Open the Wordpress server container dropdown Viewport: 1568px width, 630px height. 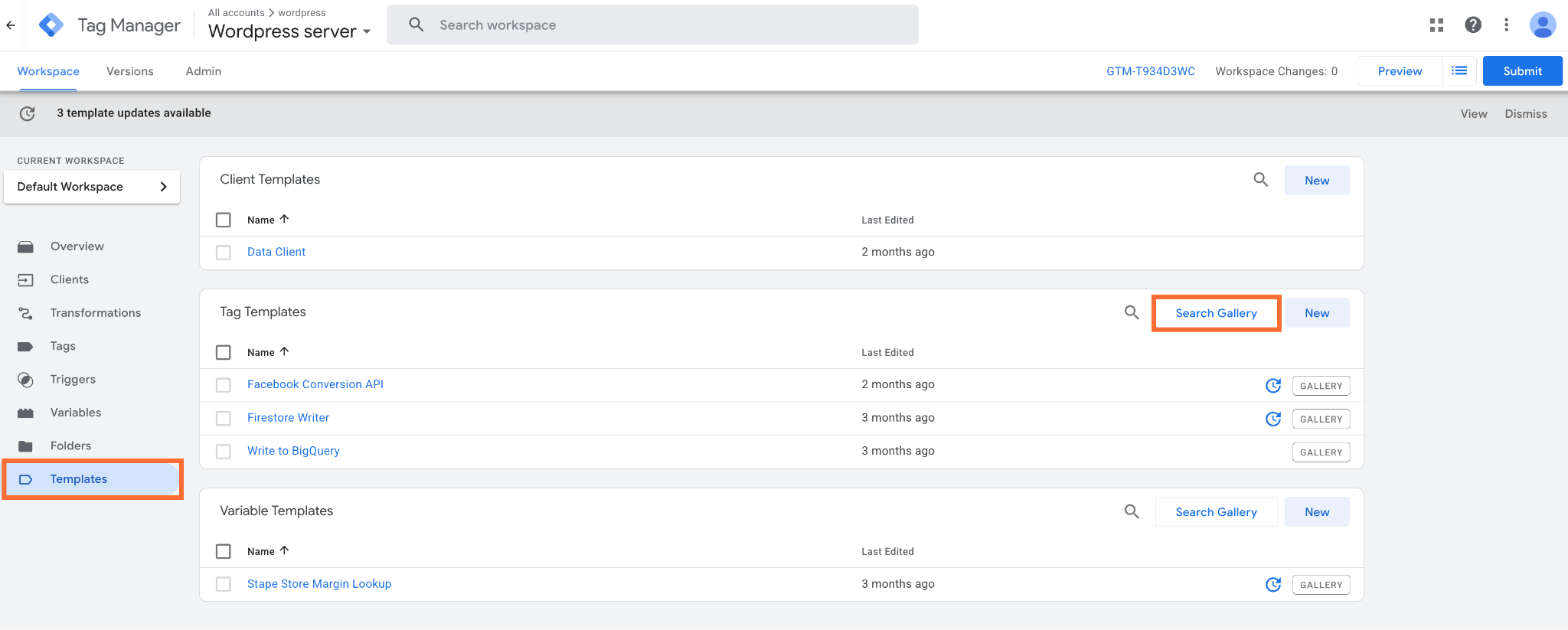(x=289, y=31)
